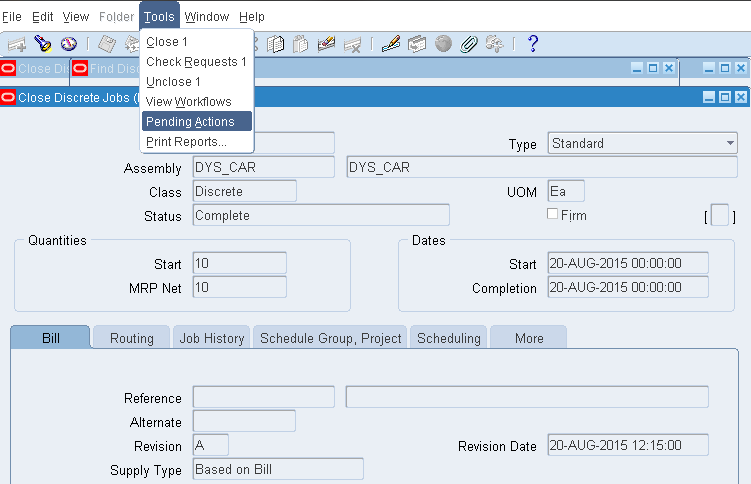Screen dimensions: 751x484
Task: Click the Edit Field pencil icon
Action: click(x=391, y=44)
